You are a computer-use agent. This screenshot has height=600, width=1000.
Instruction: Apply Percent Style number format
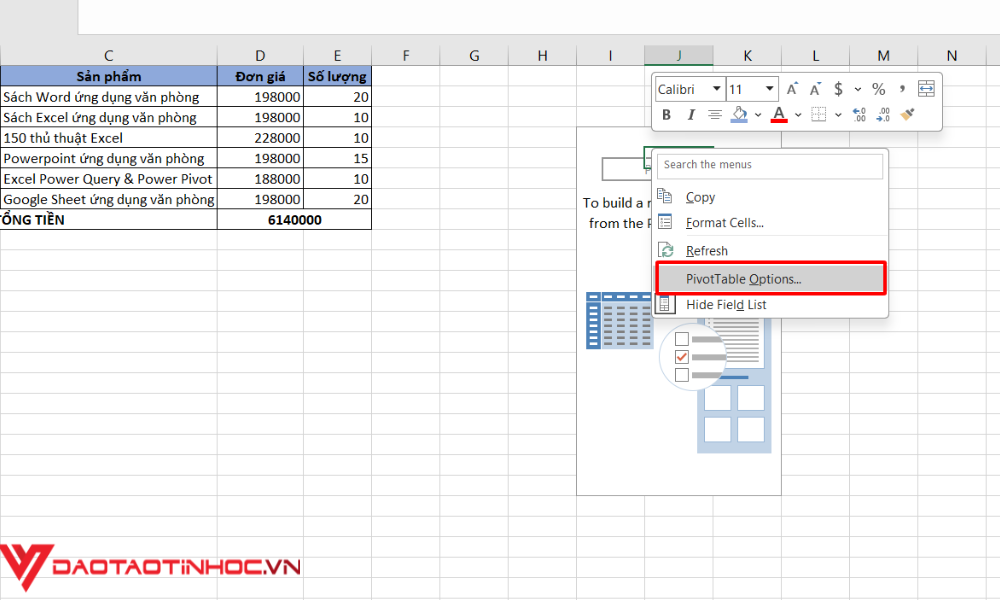coord(879,89)
